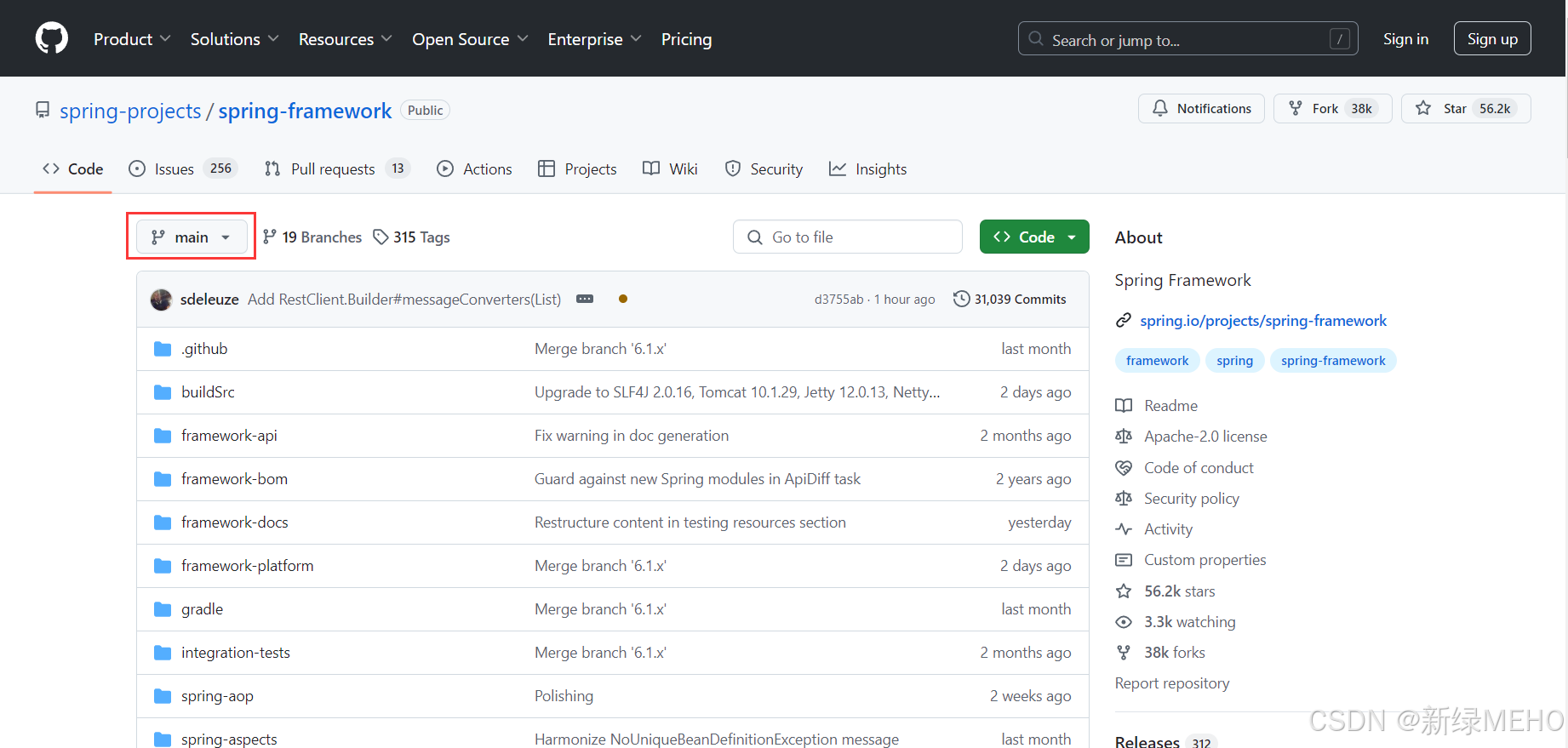View the 19 Branches link

(312, 237)
